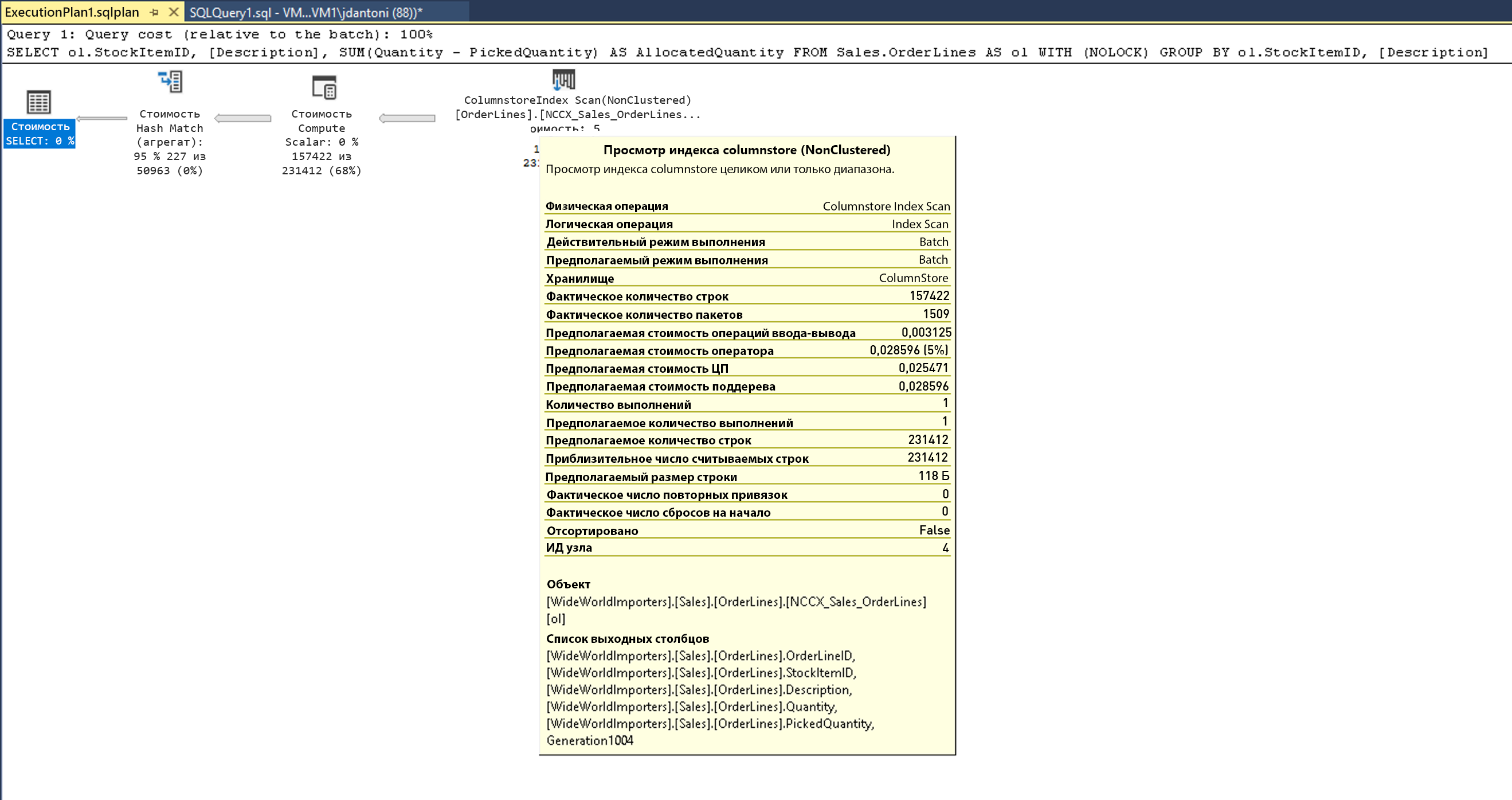The width and height of the screenshot is (1512, 800).
Task: Click the Compute Scalar cost text label
Action: (x=322, y=142)
